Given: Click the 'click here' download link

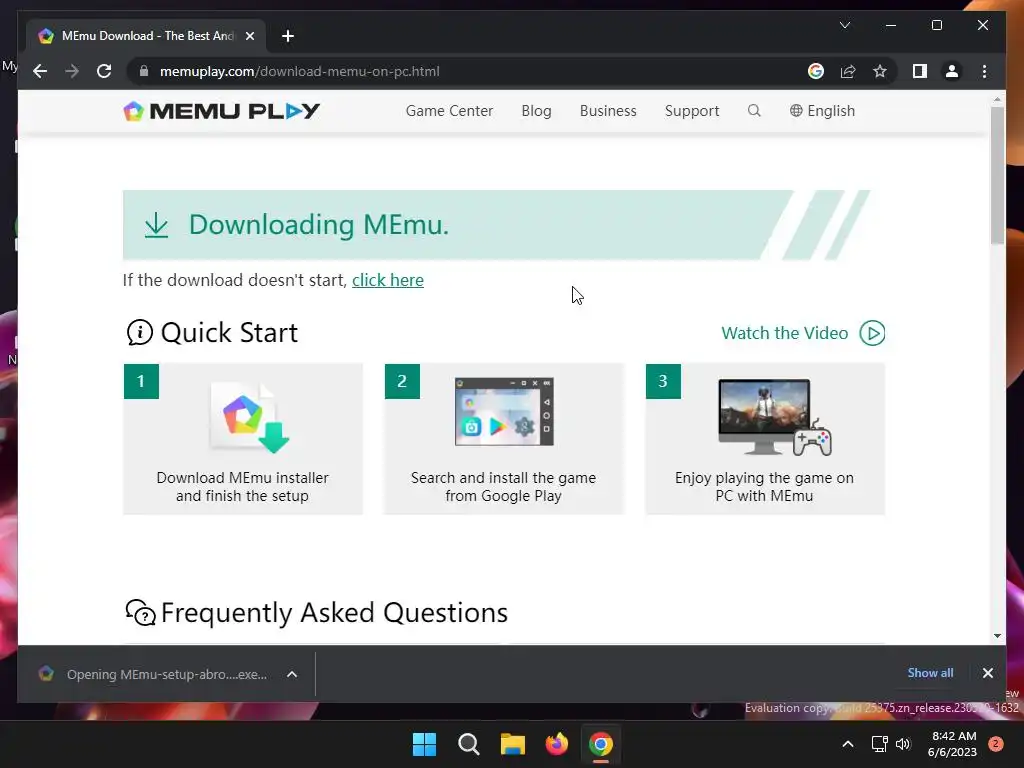Looking at the screenshot, I should [x=388, y=280].
